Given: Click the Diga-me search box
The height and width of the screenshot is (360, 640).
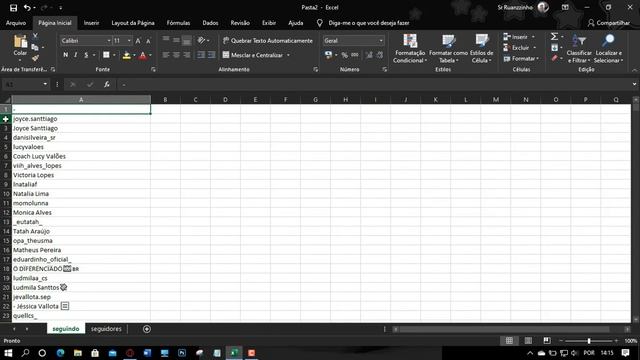Looking at the screenshot, I should click(x=369, y=23).
